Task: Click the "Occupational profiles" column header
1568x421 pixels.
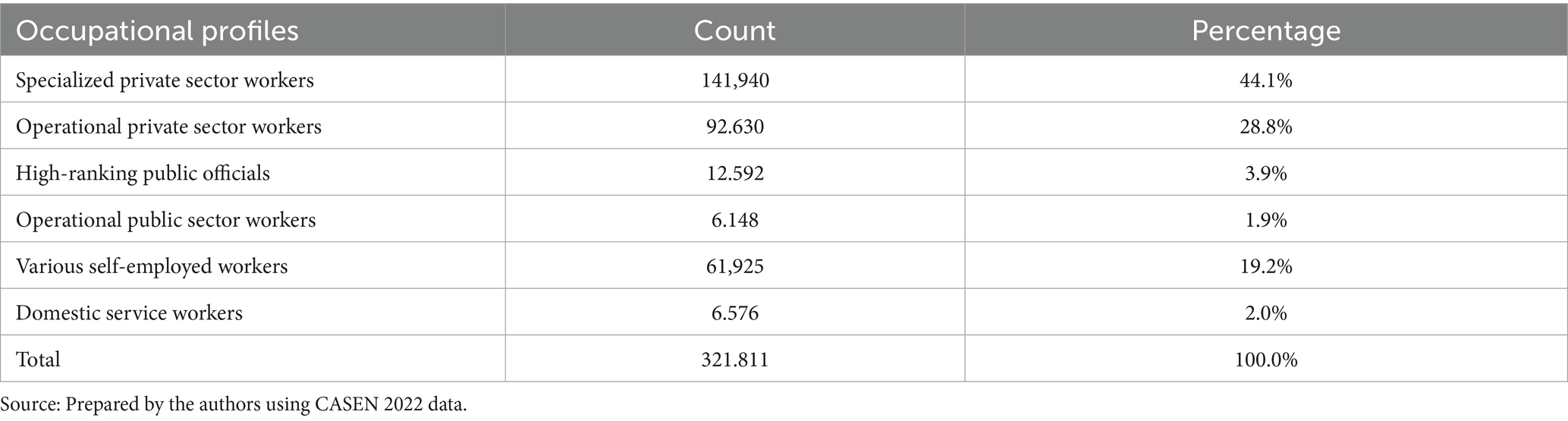Action: click(157, 30)
